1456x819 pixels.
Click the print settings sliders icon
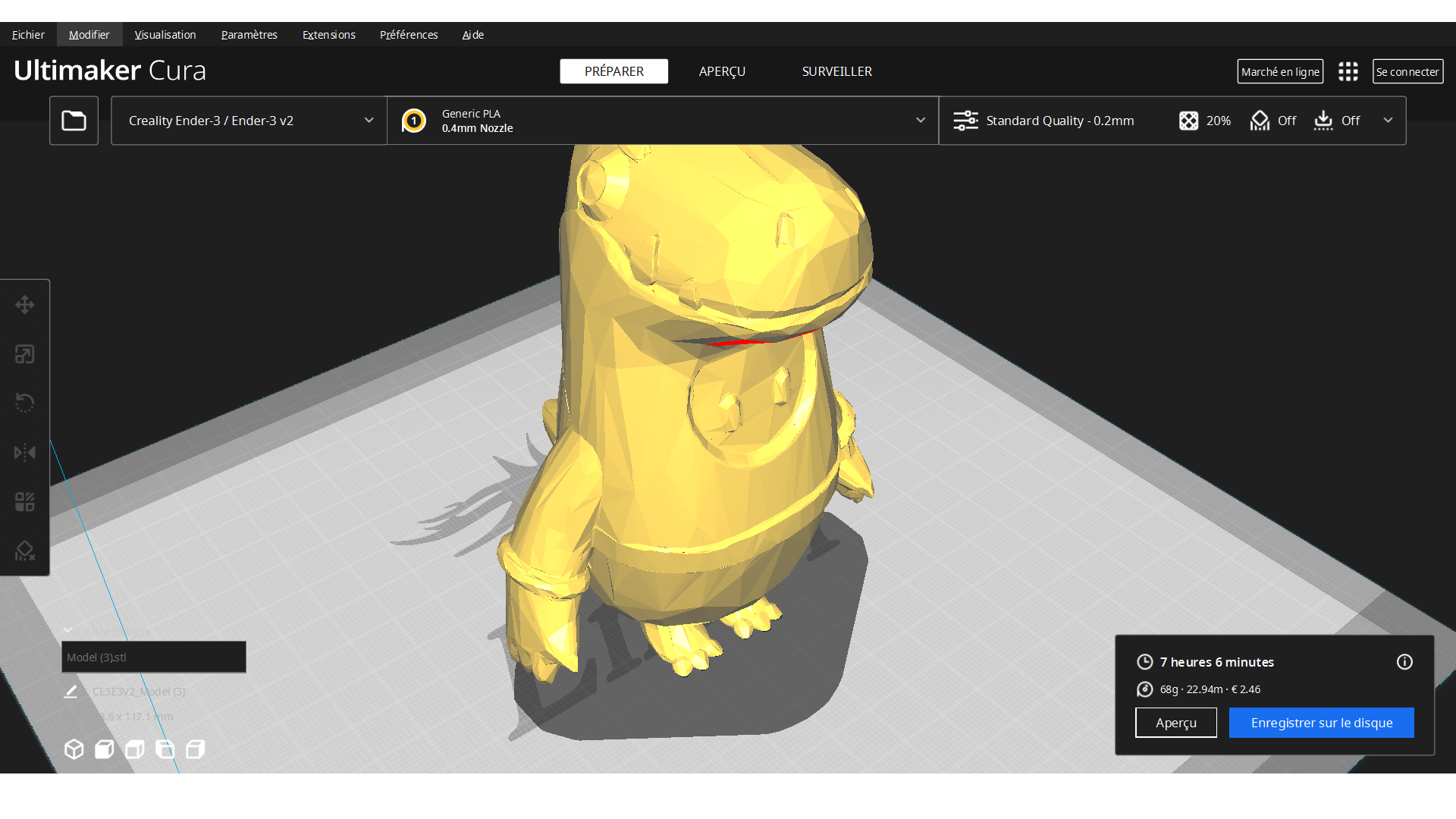click(x=965, y=121)
